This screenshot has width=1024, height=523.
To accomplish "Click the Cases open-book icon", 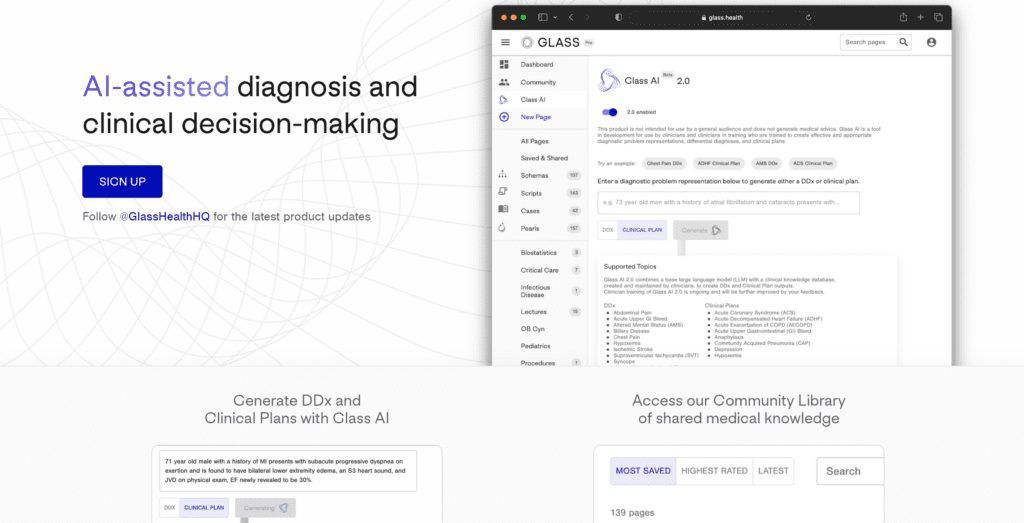I will pyautogui.click(x=502, y=210).
